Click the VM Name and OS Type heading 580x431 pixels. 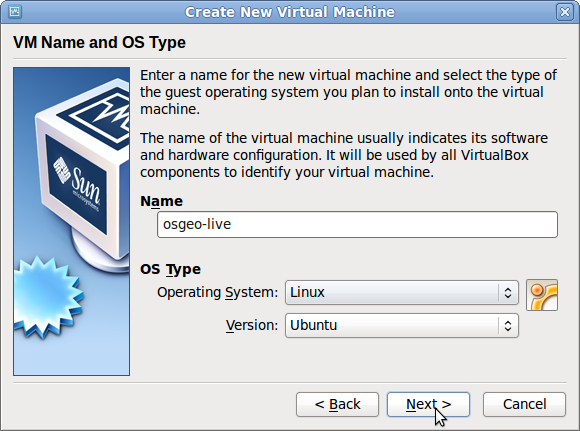click(x=99, y=42)
